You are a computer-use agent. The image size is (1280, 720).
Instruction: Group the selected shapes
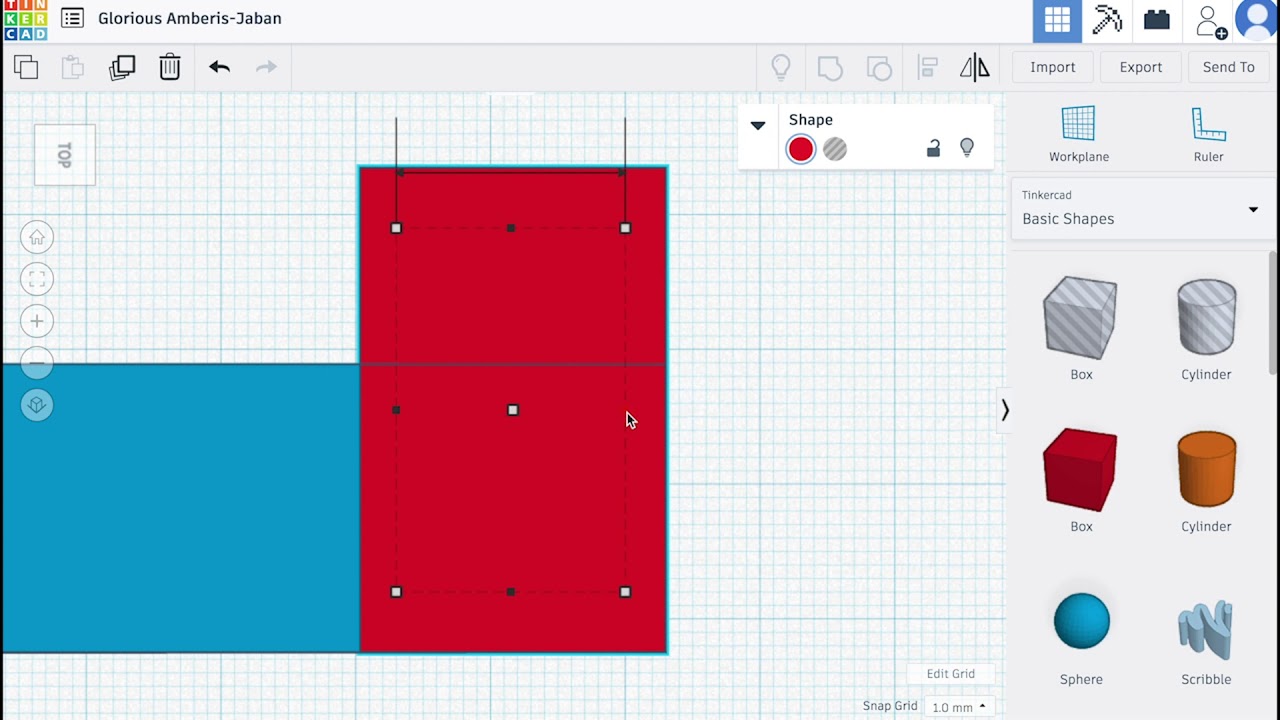click(830, 67)
